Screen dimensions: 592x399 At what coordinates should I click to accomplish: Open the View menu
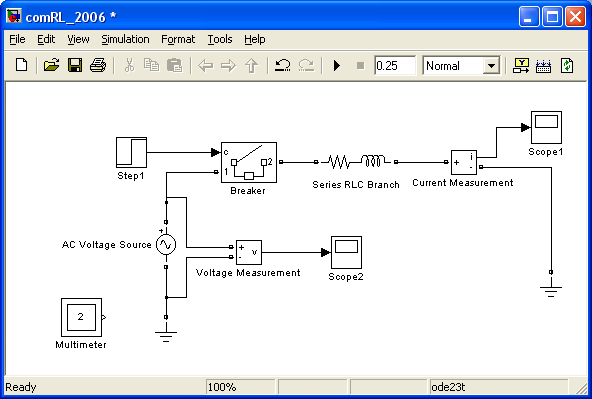pos(78,39)
